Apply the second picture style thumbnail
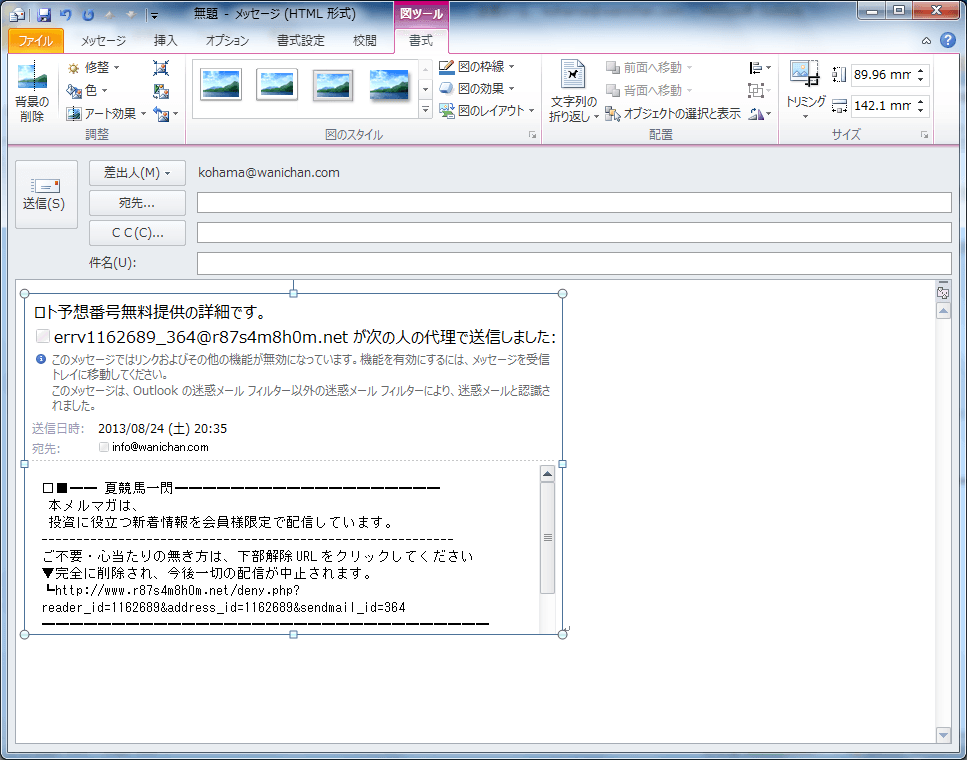 pos(277,85)
